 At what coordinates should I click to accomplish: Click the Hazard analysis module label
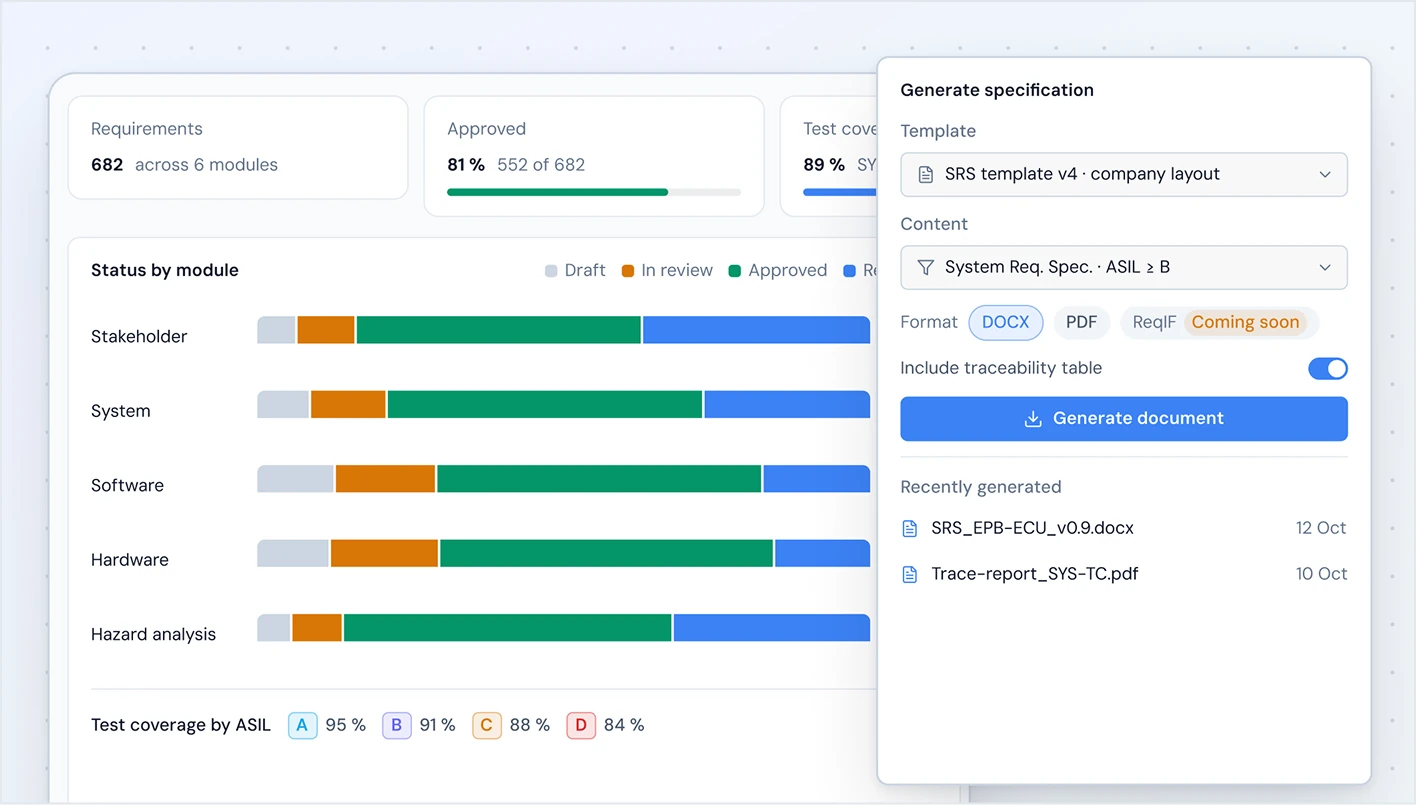point(153,634)
